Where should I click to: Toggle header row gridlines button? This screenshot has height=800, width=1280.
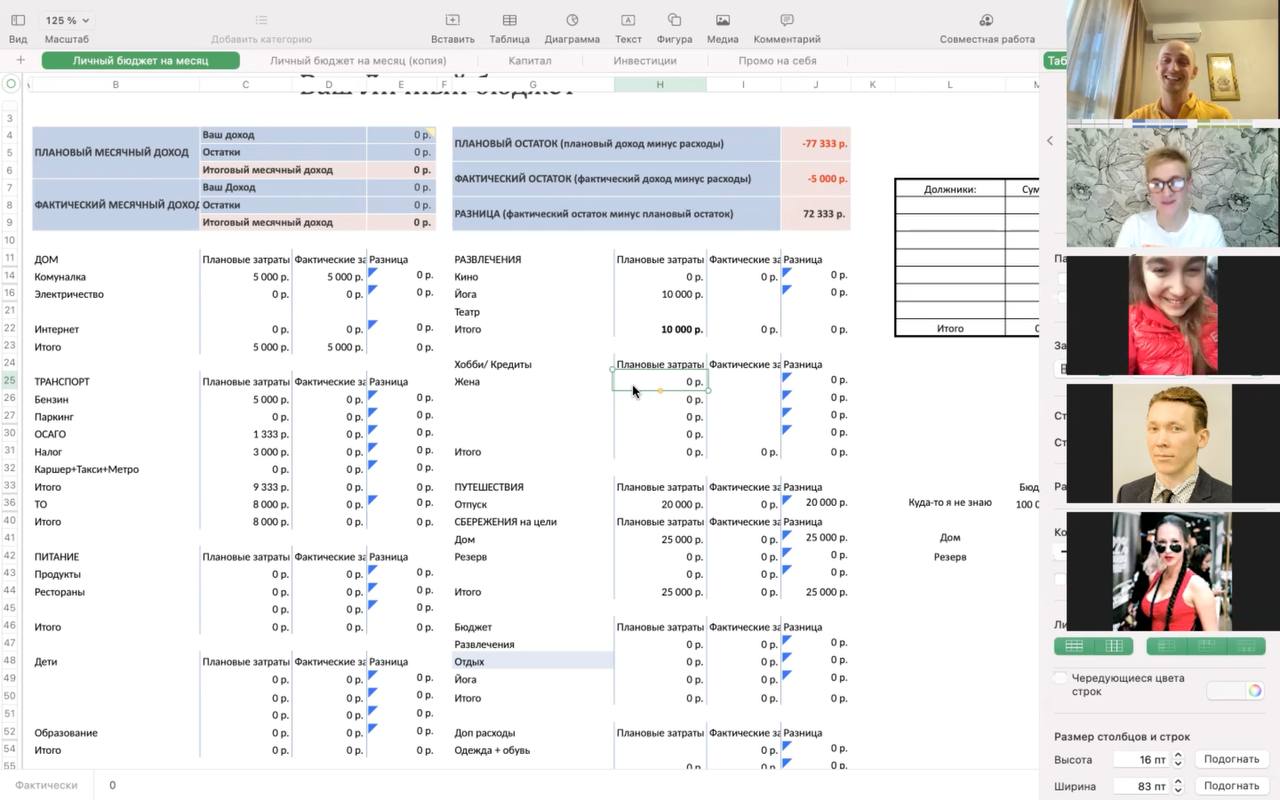pyautogui.click(x=1206, y=646)
